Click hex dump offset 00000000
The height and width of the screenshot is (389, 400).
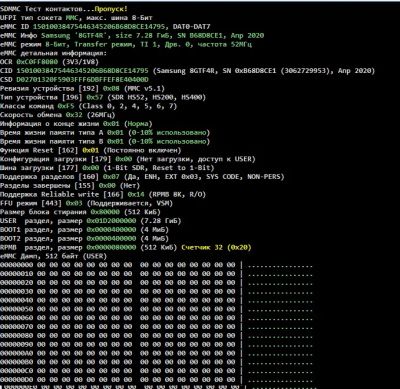point(17,265)
